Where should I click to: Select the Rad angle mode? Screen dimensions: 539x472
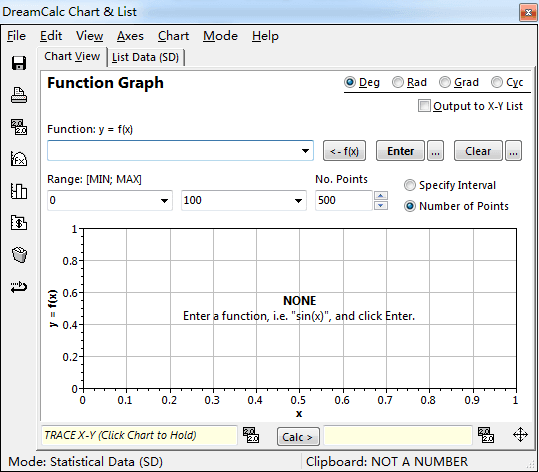tap(409, 82)
